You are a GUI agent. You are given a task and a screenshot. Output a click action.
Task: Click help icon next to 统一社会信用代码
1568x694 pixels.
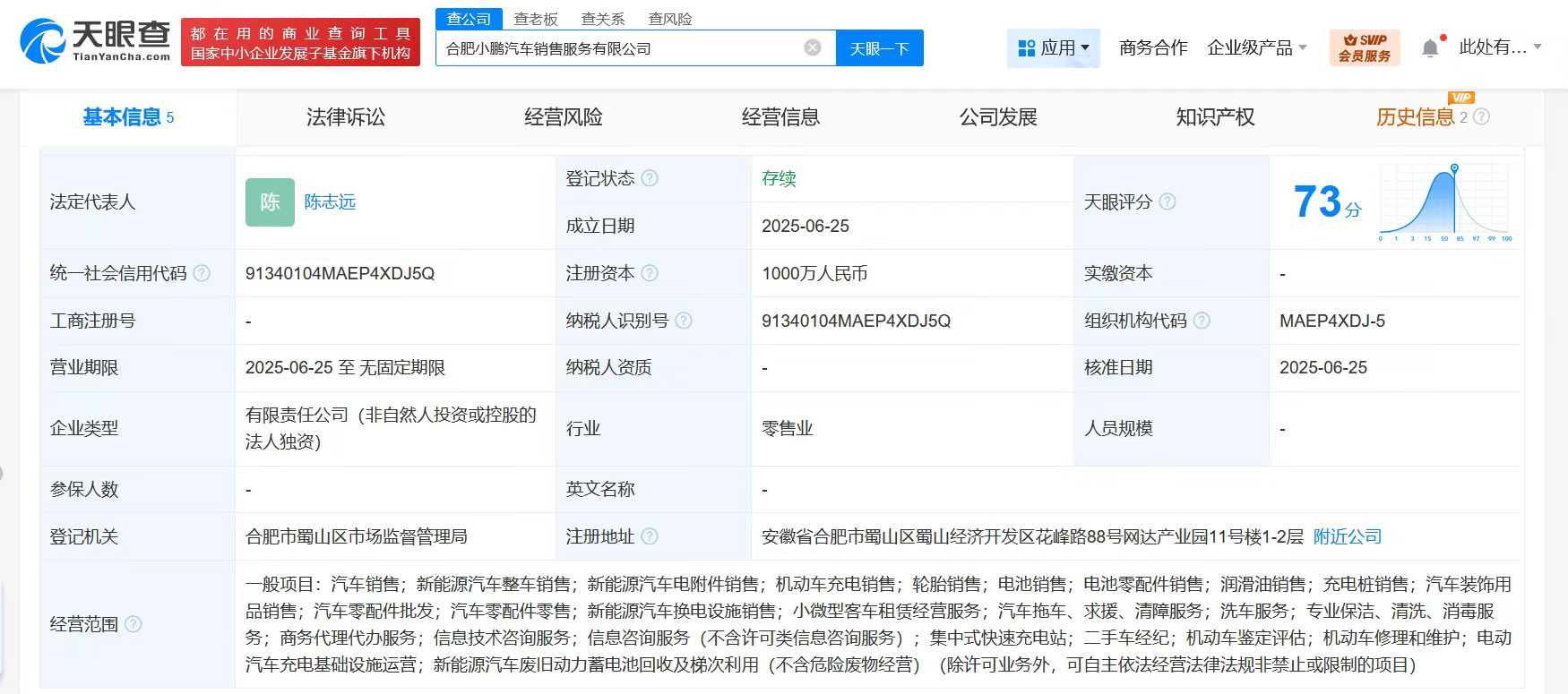click(202, 273)
